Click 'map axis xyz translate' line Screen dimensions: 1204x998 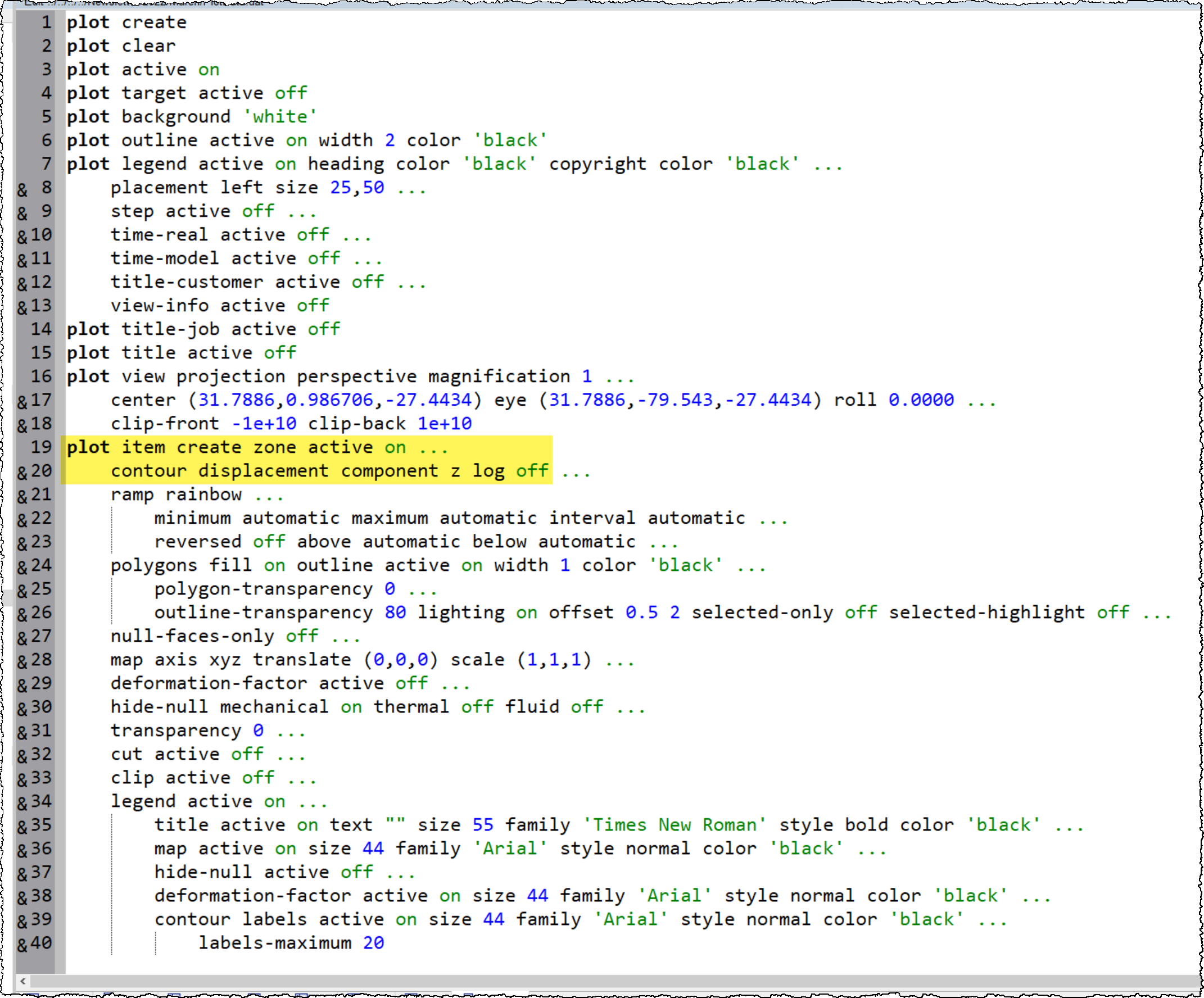point(373,659)
